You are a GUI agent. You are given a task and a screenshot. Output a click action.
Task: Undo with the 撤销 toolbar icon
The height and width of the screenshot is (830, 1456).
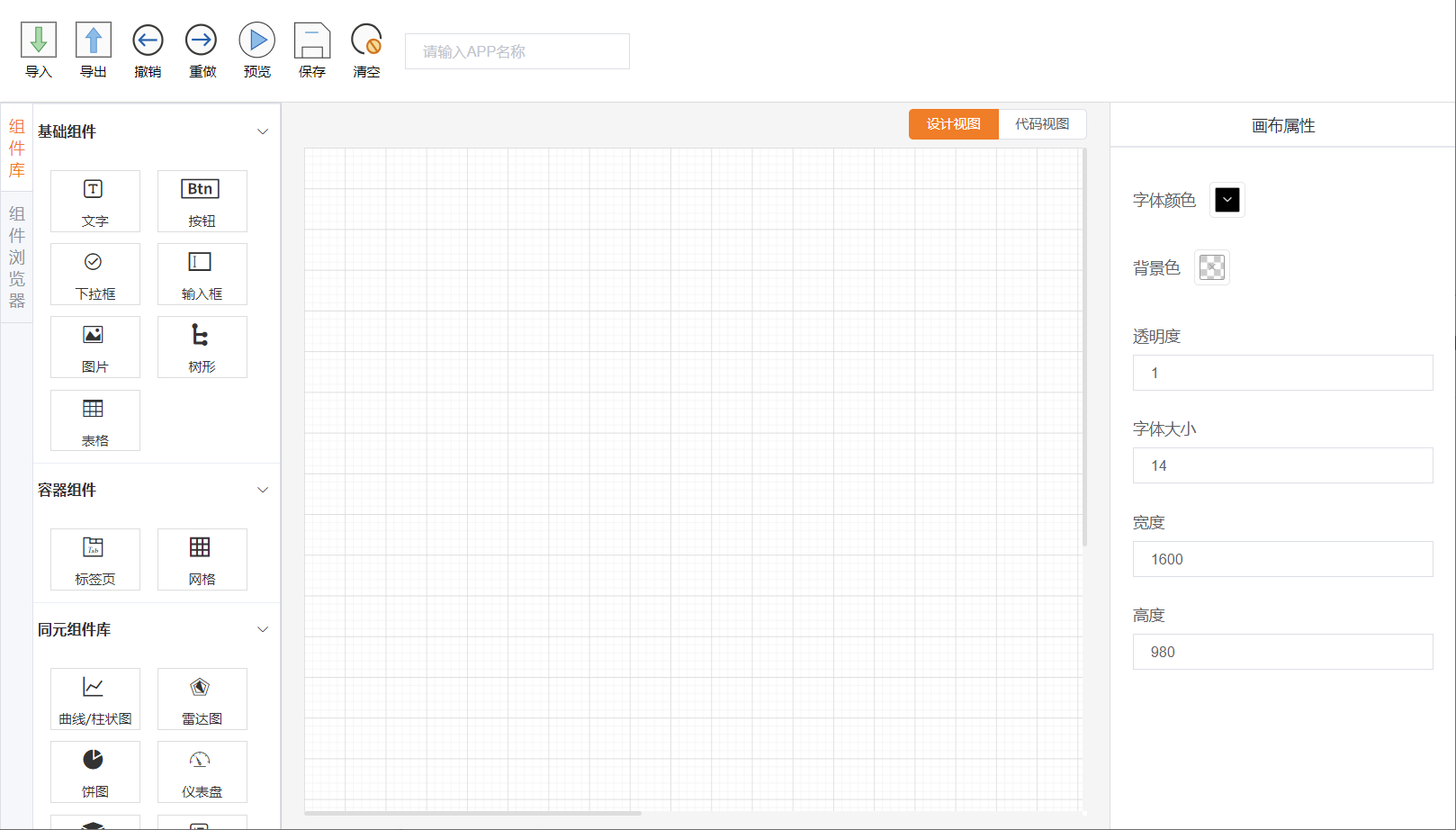coord(148,41)
